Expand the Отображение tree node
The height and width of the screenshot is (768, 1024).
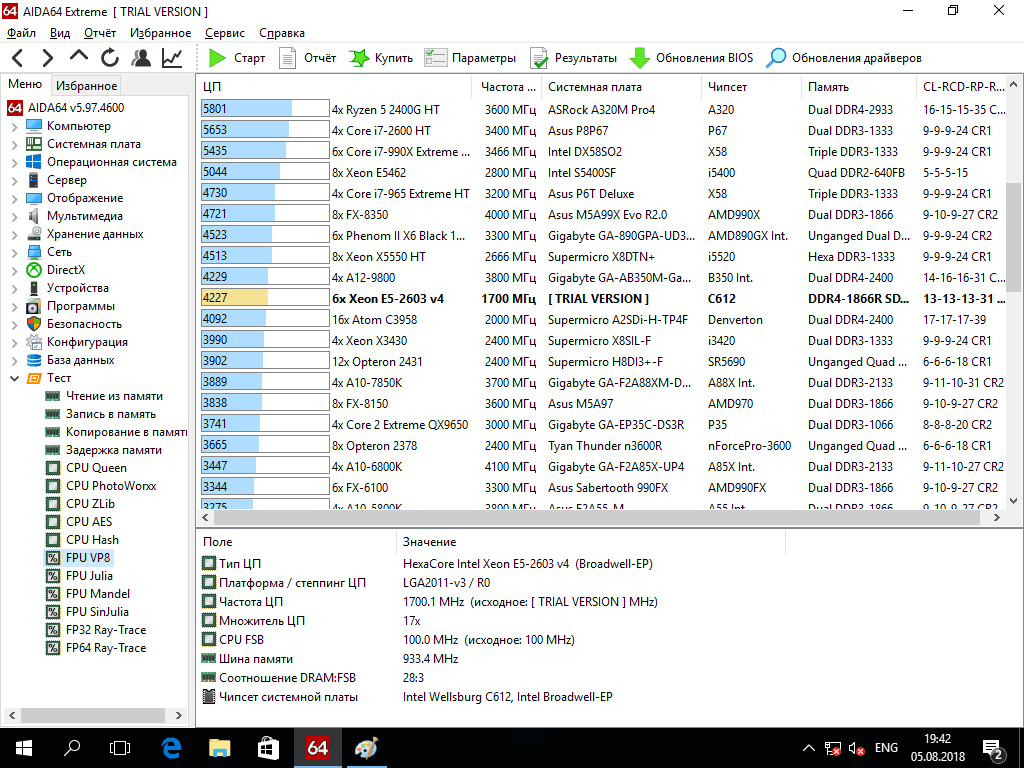tap(14, 198)
